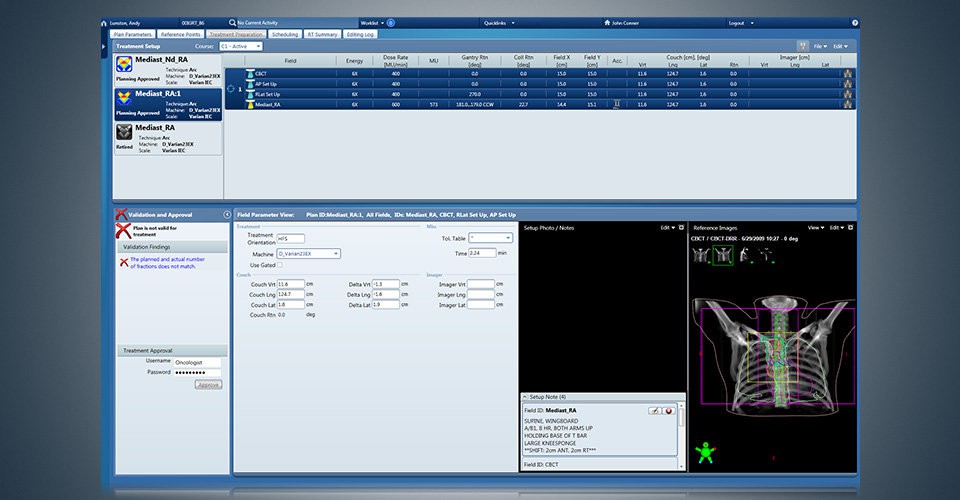This screenshot has height=500, width=960.
Task: Maximize the Reference Images panel
Action: point(850,228)
